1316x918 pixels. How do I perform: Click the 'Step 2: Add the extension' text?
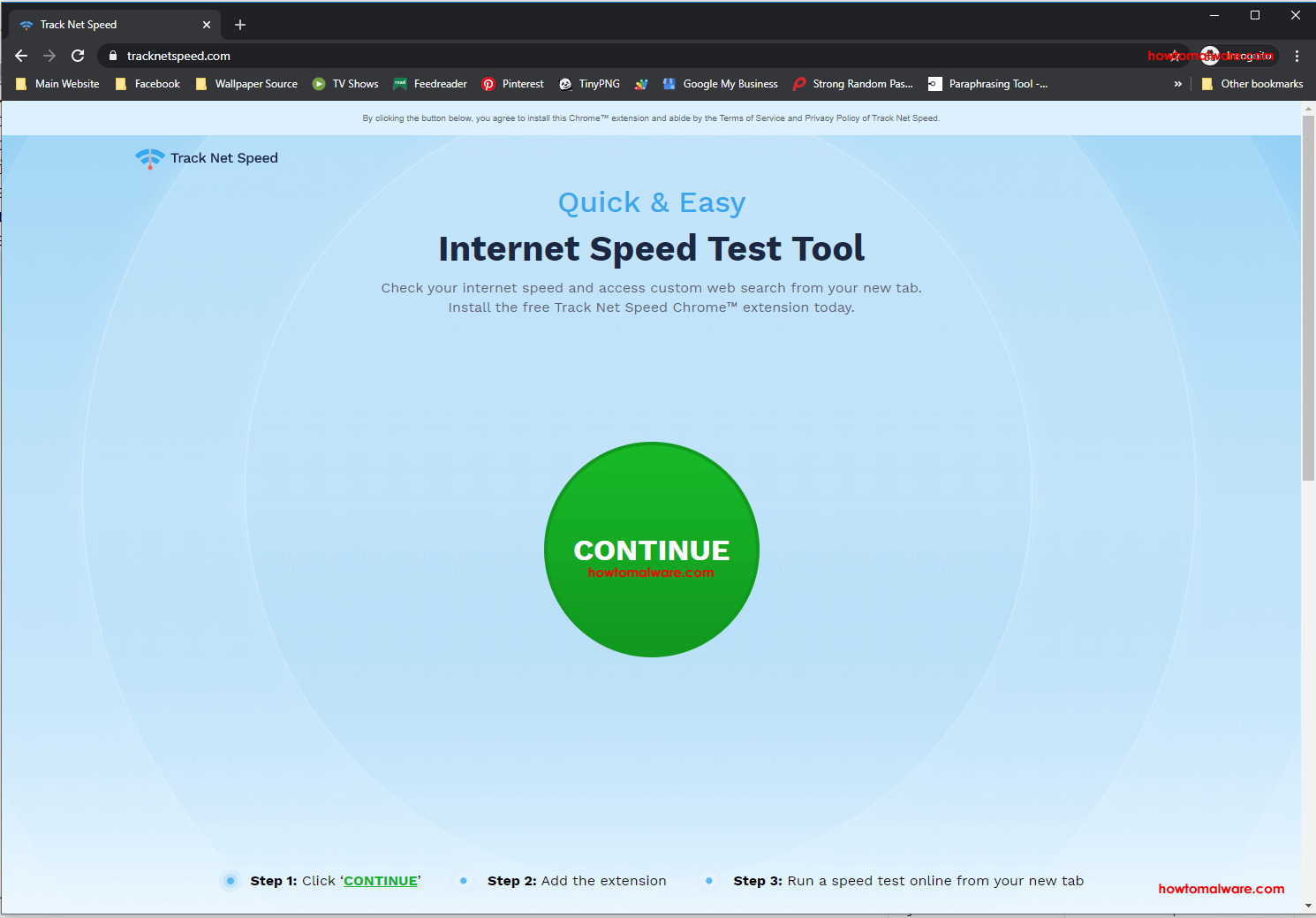[x=577, y=881]
